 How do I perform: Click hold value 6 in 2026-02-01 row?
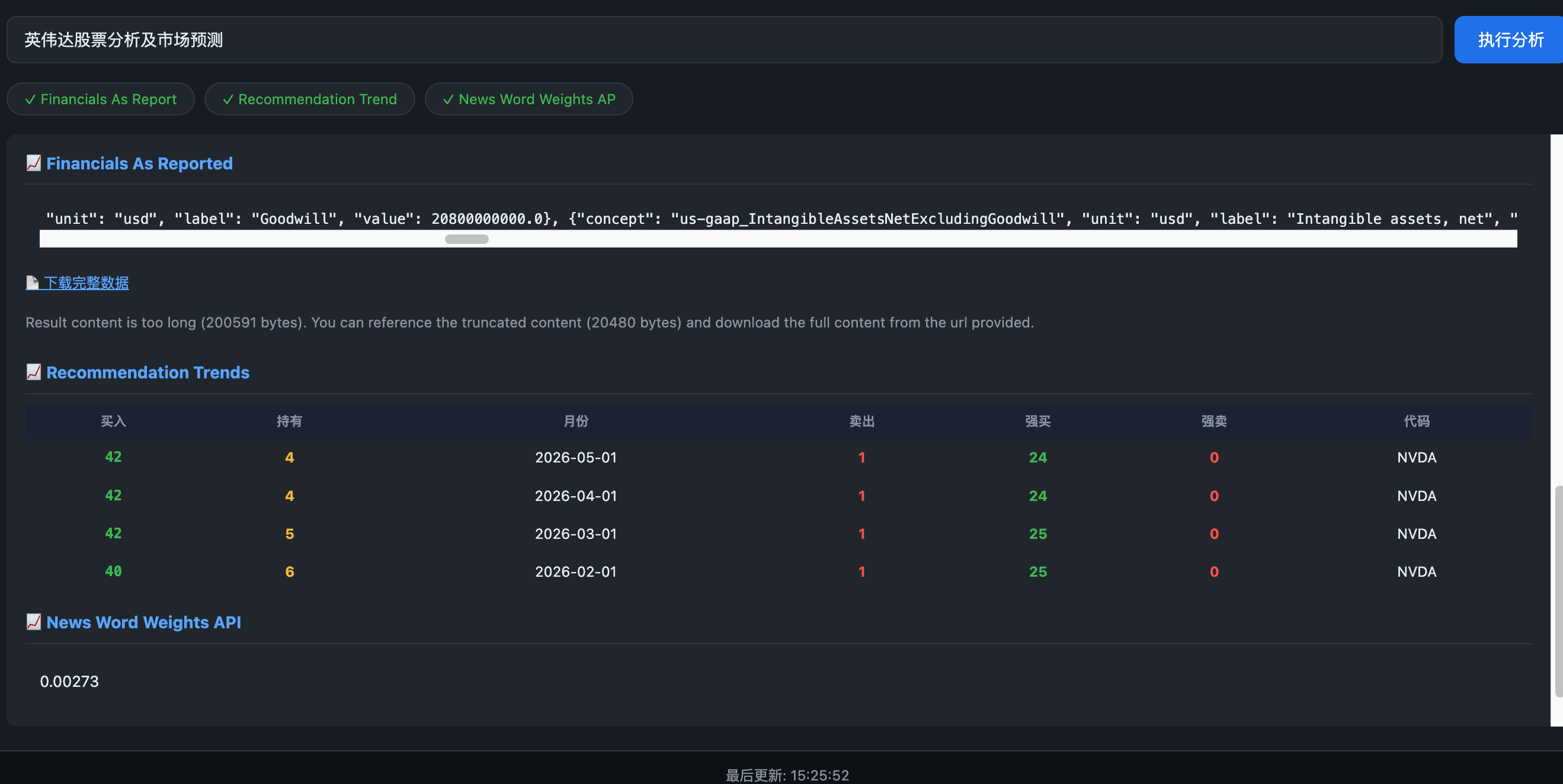click(x=289, y=571)
